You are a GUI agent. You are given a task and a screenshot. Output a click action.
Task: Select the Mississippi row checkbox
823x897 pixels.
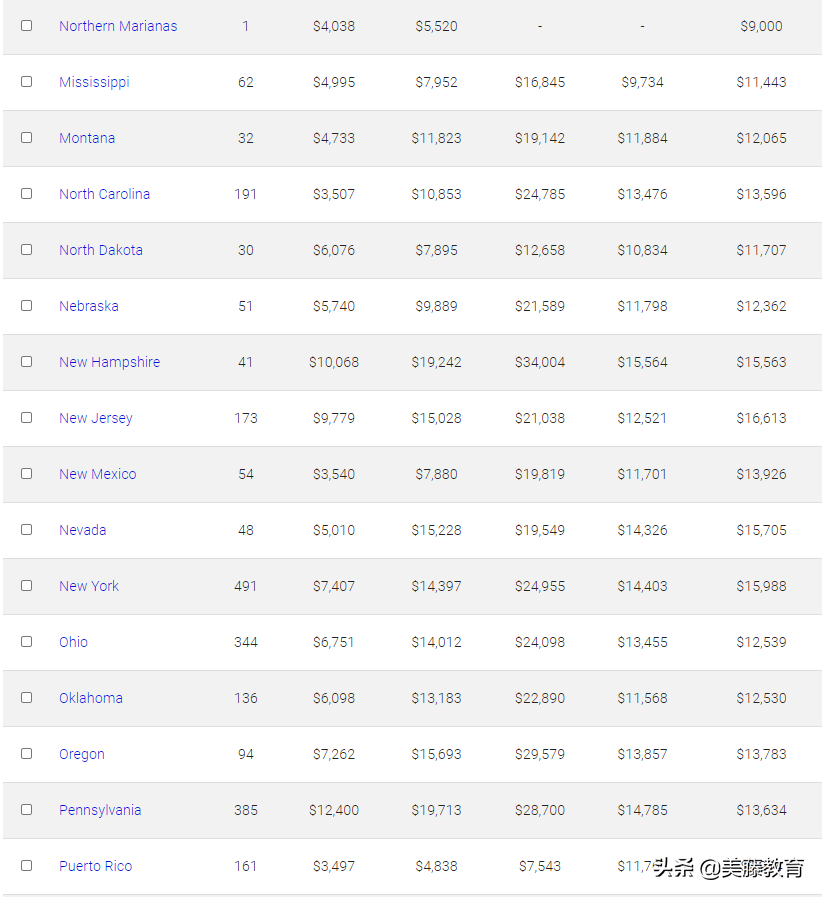pos(27,82)
